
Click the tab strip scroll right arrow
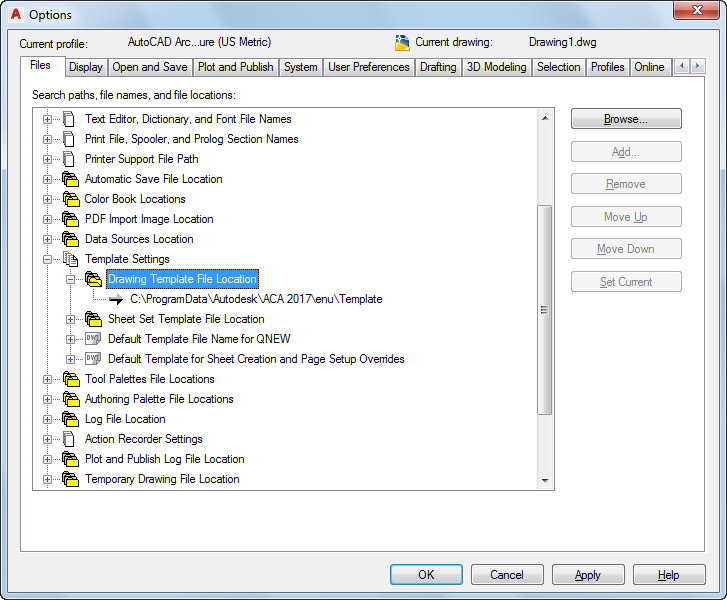(697, 66)
